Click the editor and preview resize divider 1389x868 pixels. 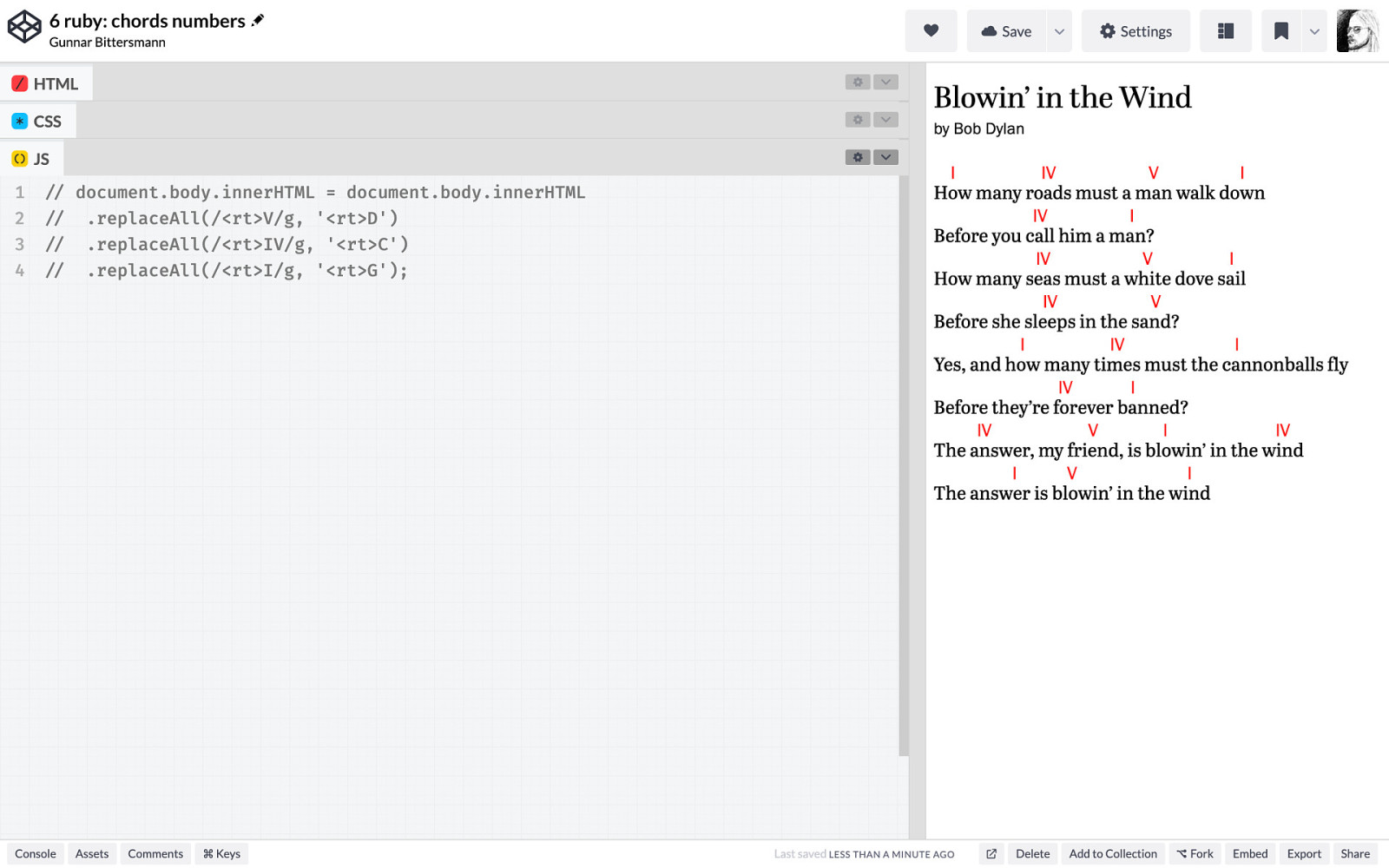point(917,450)
